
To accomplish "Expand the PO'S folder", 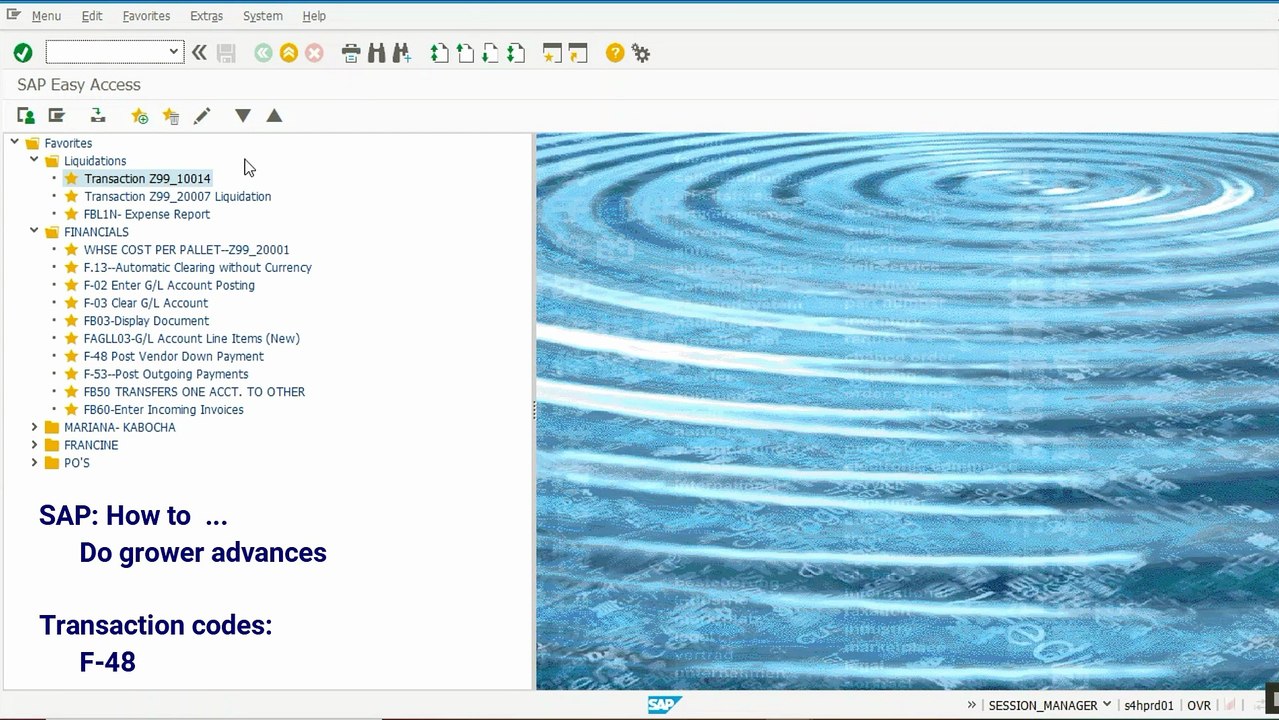I will (x=34, y=462).
